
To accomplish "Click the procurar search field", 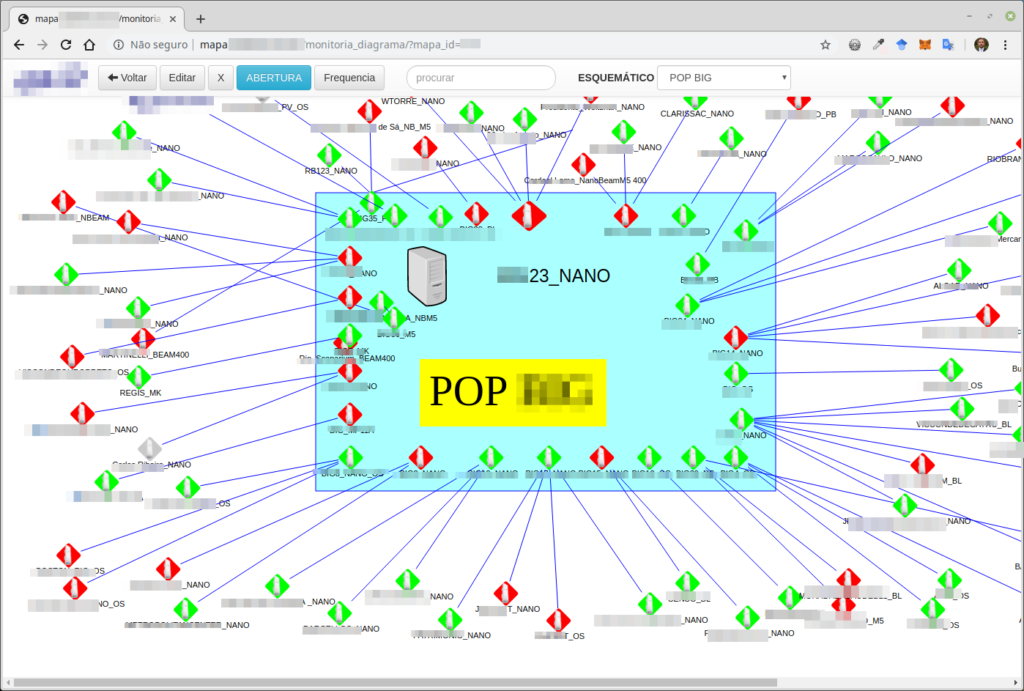I will pos(480,78).
